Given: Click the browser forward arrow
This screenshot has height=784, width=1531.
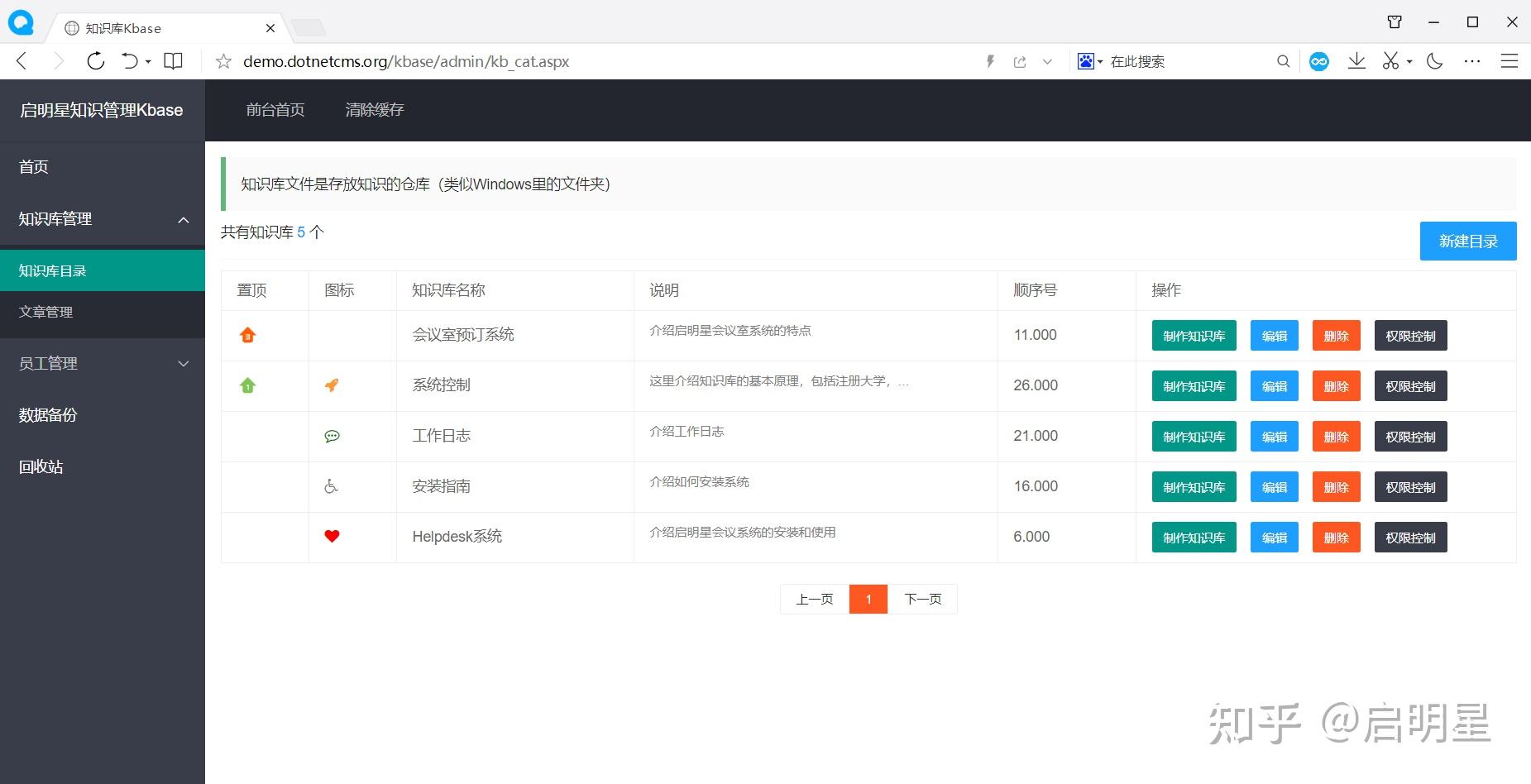Looking at the screenshot, I should 59,61.
